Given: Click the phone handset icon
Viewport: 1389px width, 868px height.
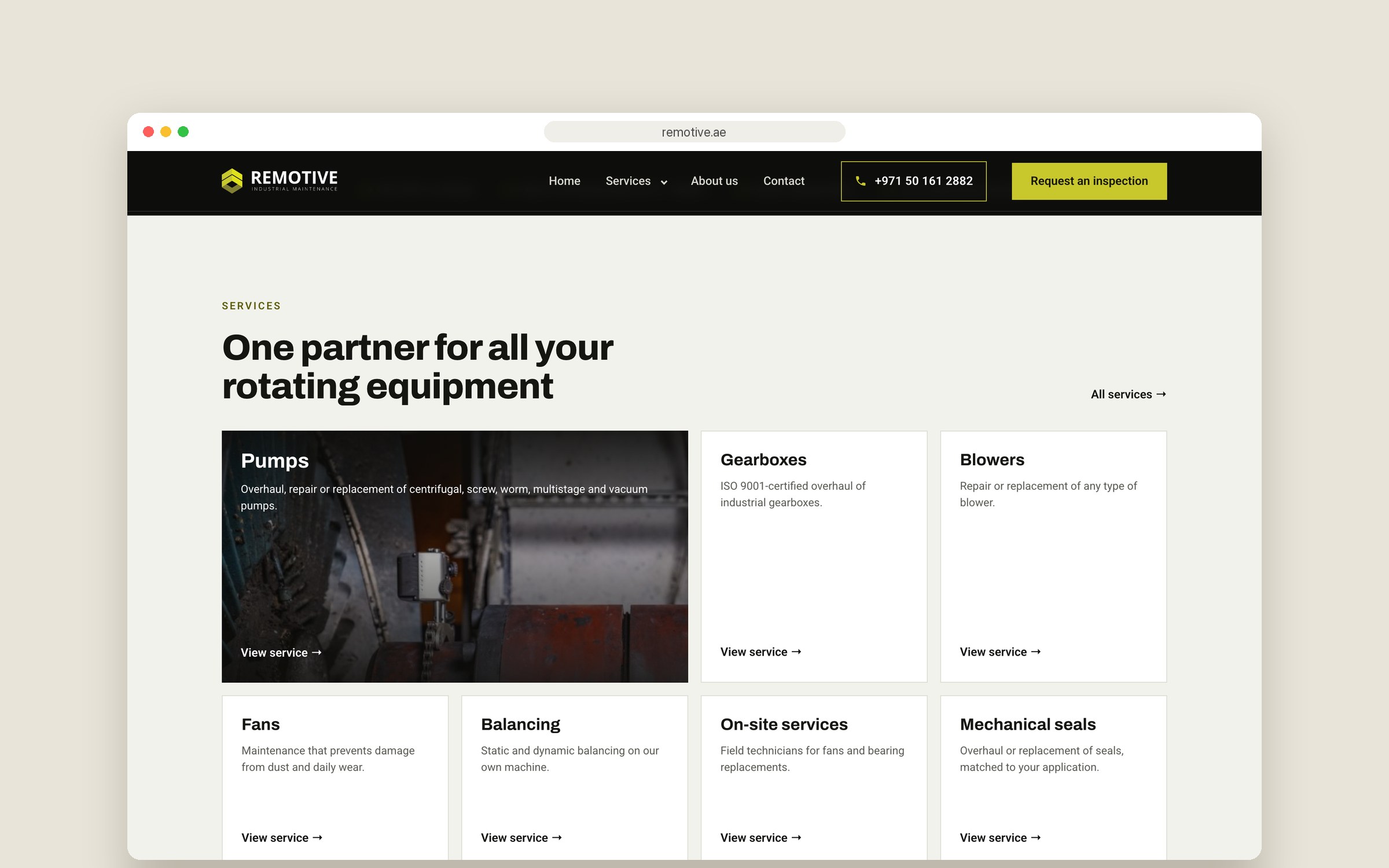Looking at the screenshot, I should (861, 181).
